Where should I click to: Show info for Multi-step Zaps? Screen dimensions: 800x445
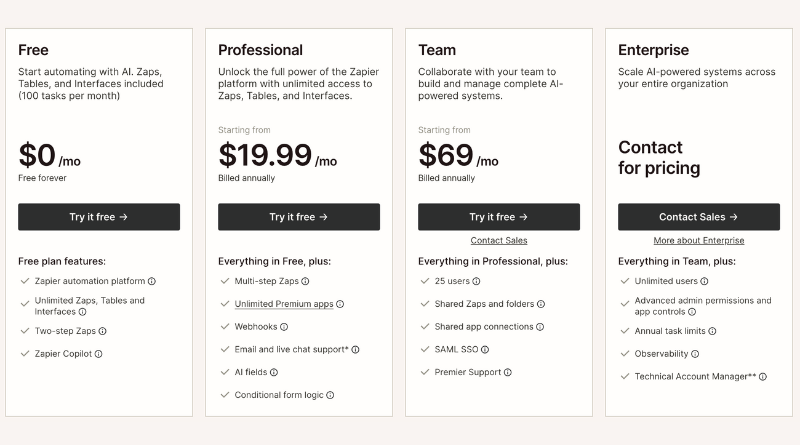pos(305,281)
